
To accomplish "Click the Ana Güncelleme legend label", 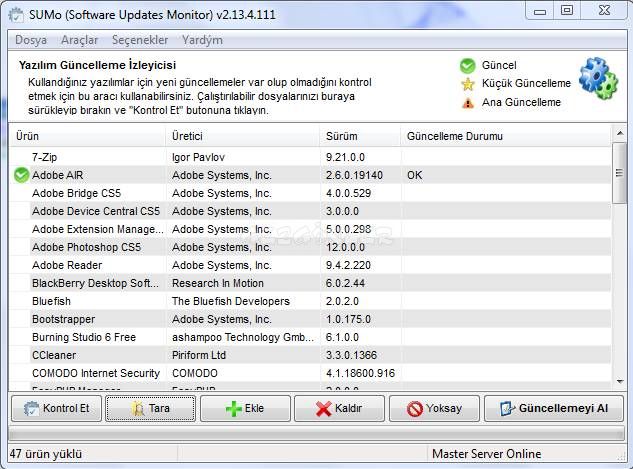I will [x=521, y=103].
